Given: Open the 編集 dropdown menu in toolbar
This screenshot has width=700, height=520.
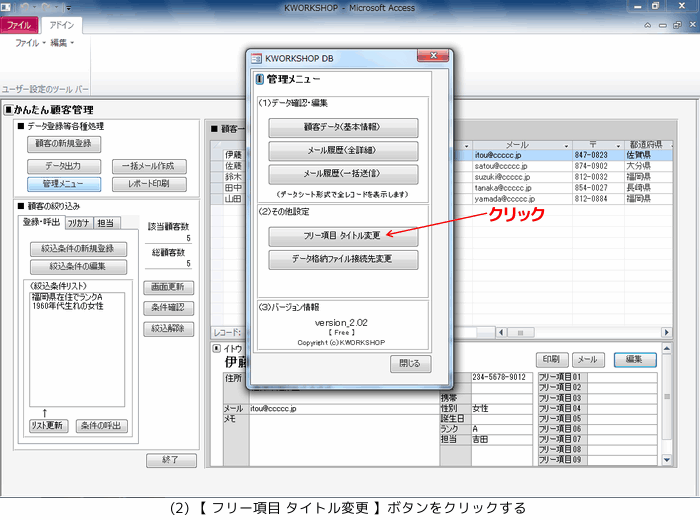Looking at the screenshot, I should [x=62, y=43].
